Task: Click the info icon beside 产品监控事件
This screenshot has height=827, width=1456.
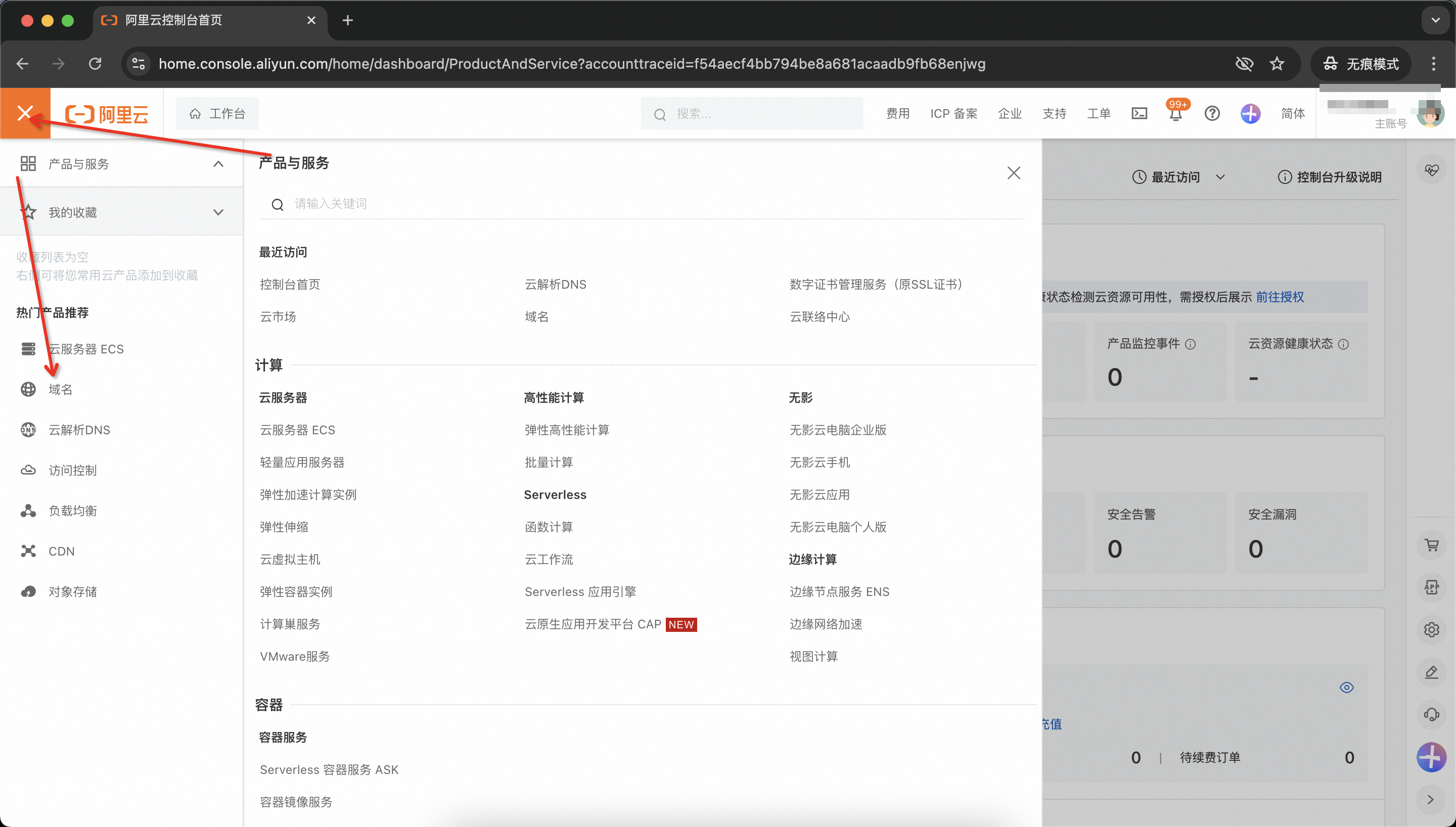Action: [1191, 344]
